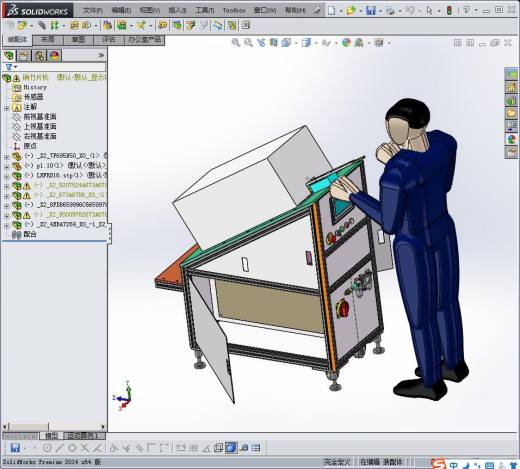Open the 编辑 (Edit) menu
520x469 pixels.
point(121,11)
